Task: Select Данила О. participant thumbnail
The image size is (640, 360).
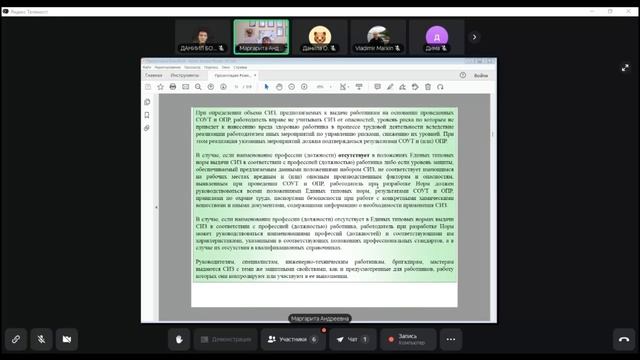Action: [x=320, y=37]
